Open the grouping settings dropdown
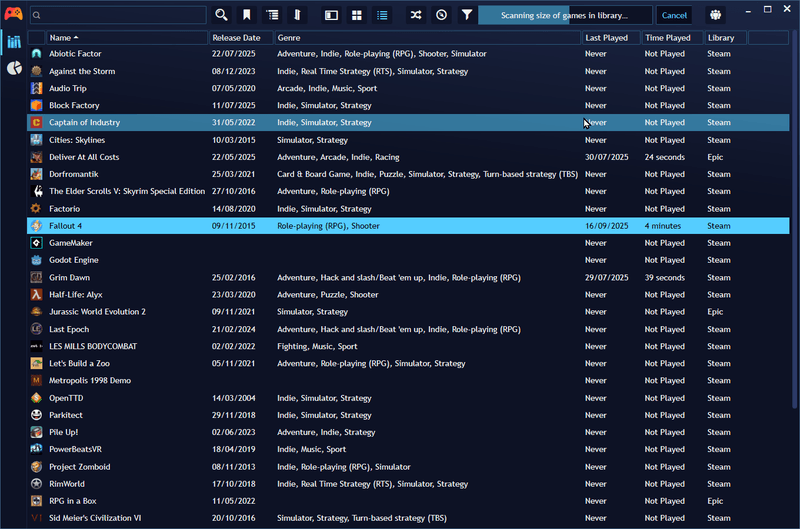The image size is (800, 529). [272, 15]
